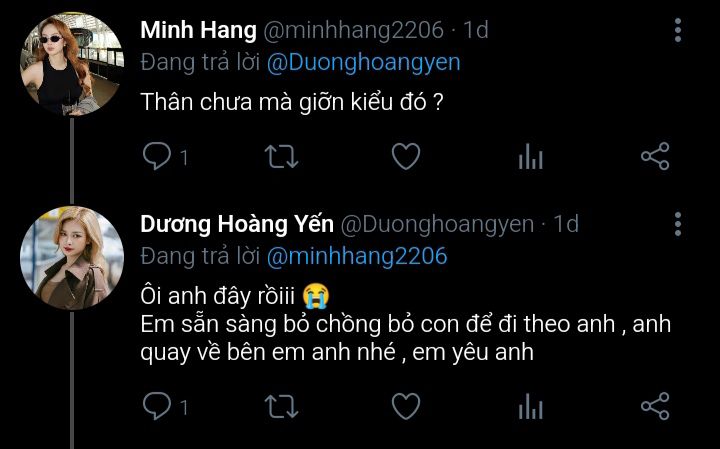The height and width of the screenshot is (449, 720).
Task: Click the @minhhang2206 mention link
Action: pyautogui.click(x=357, y=256)
